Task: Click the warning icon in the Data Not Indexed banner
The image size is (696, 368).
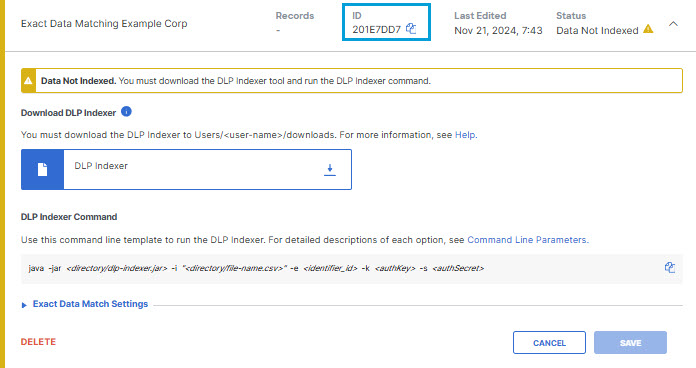Action: point(28,81)
